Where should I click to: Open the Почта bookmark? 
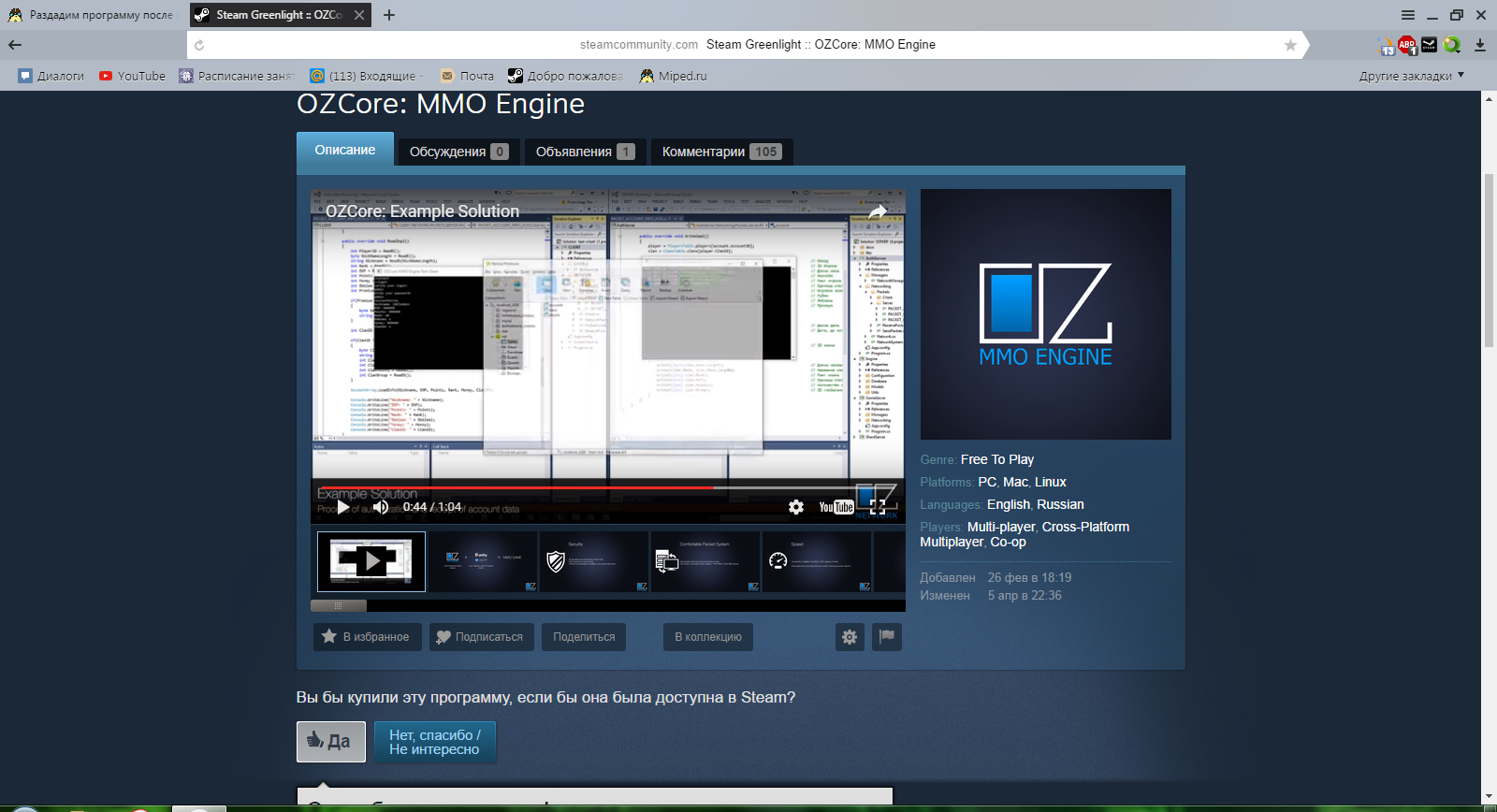(467, 76)
